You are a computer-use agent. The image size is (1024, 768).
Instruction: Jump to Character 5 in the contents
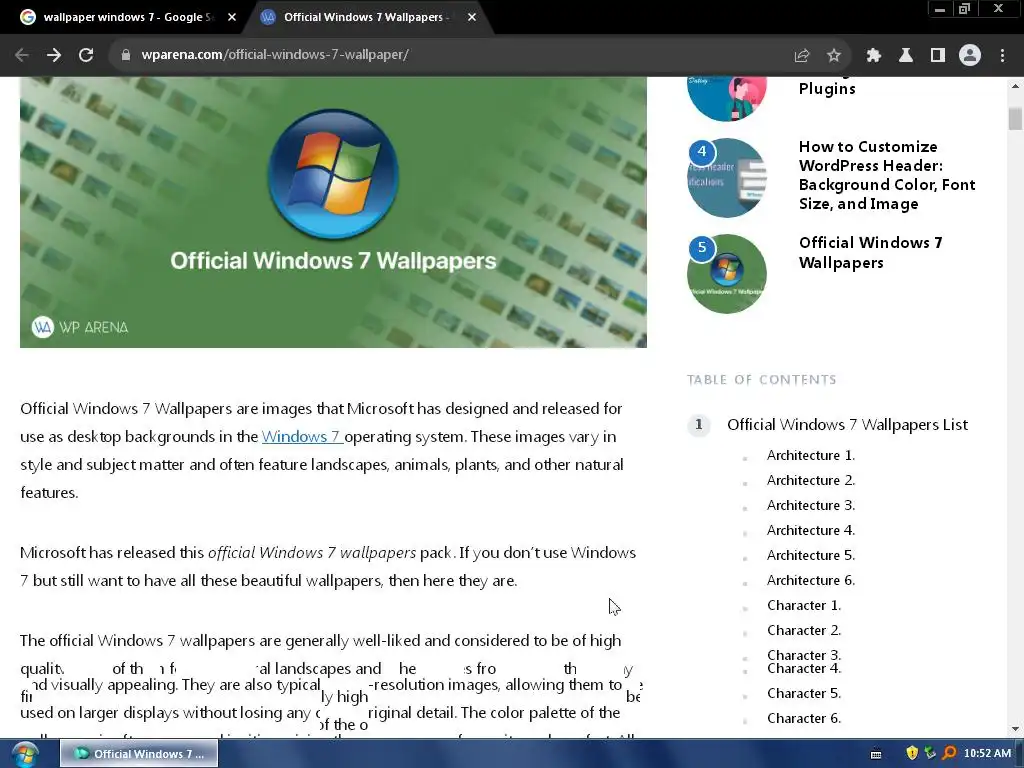pyautogui.click(x=804, y=693)
